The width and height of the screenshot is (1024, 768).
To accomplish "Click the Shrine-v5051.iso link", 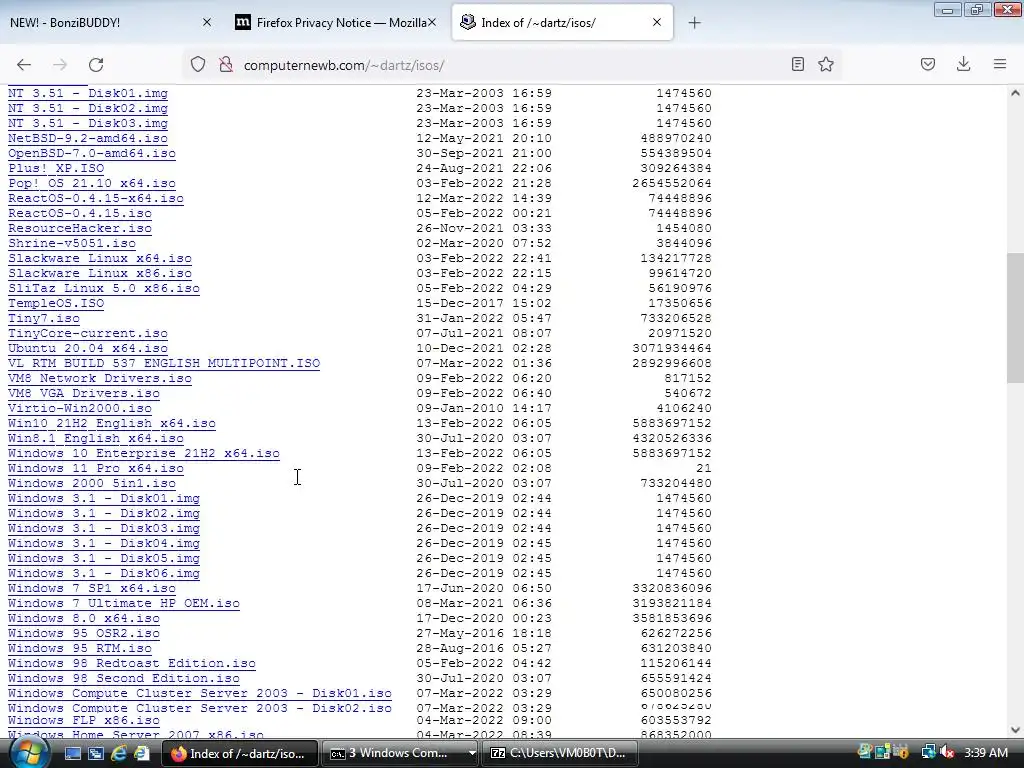I will [72, 244].
